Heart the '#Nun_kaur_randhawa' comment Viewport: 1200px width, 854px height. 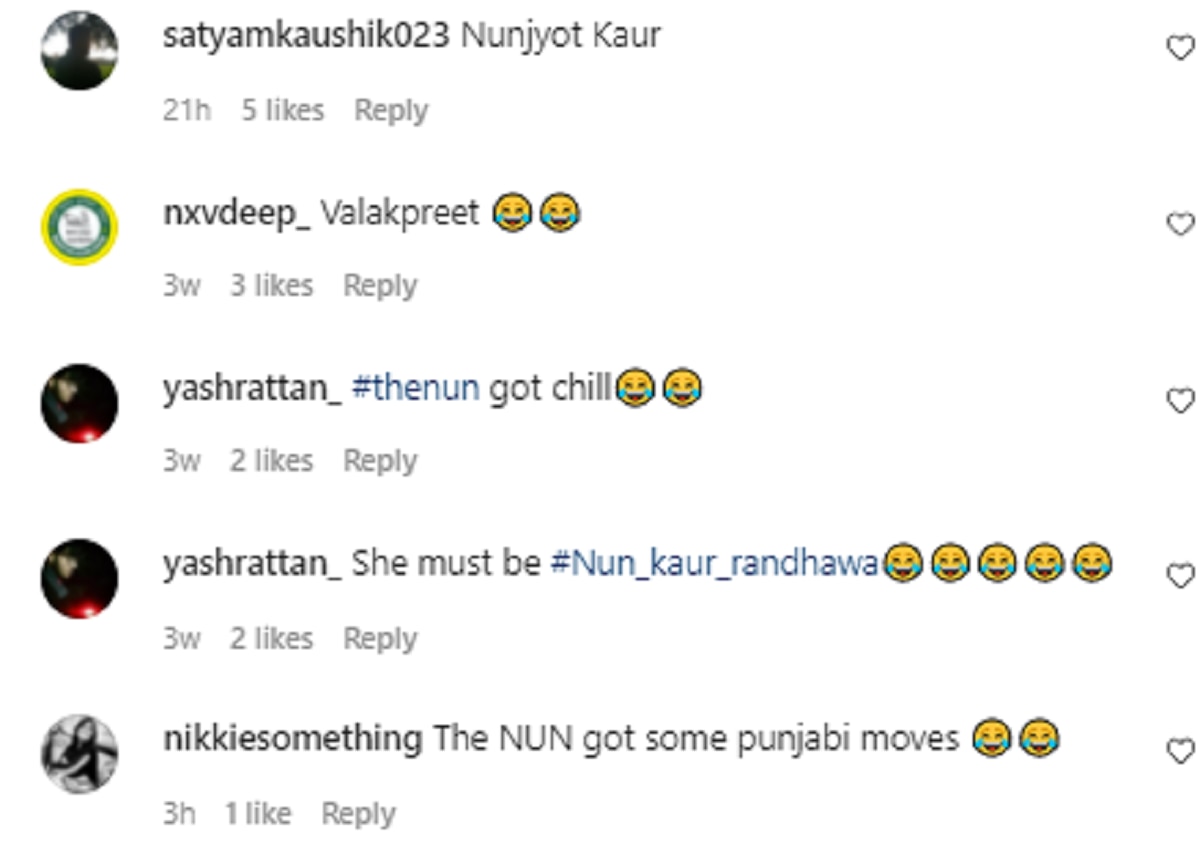tap(1181, 575)
